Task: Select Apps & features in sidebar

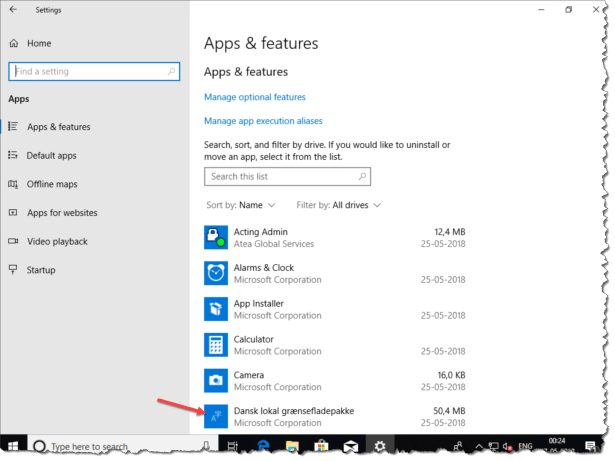Action: (x=58, y=127)
